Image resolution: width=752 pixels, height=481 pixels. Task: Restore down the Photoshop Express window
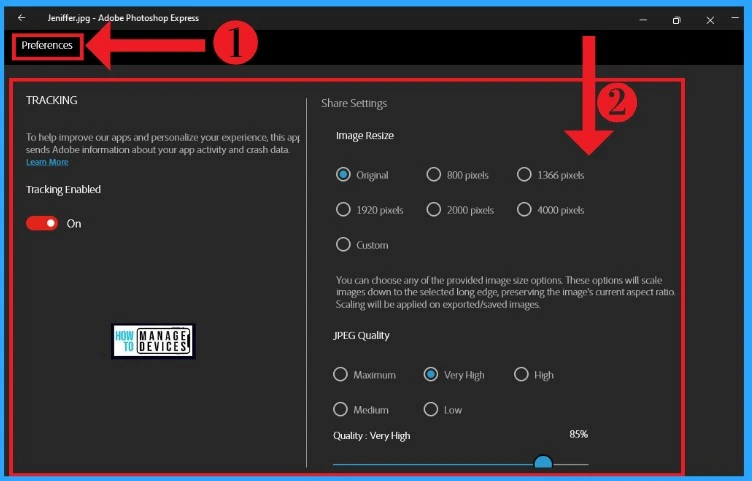676,20
